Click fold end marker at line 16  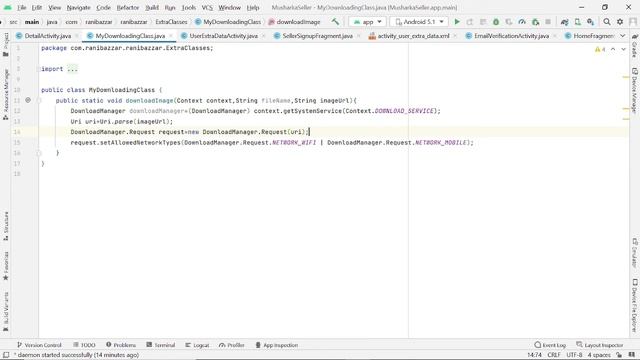click(39, 153)
